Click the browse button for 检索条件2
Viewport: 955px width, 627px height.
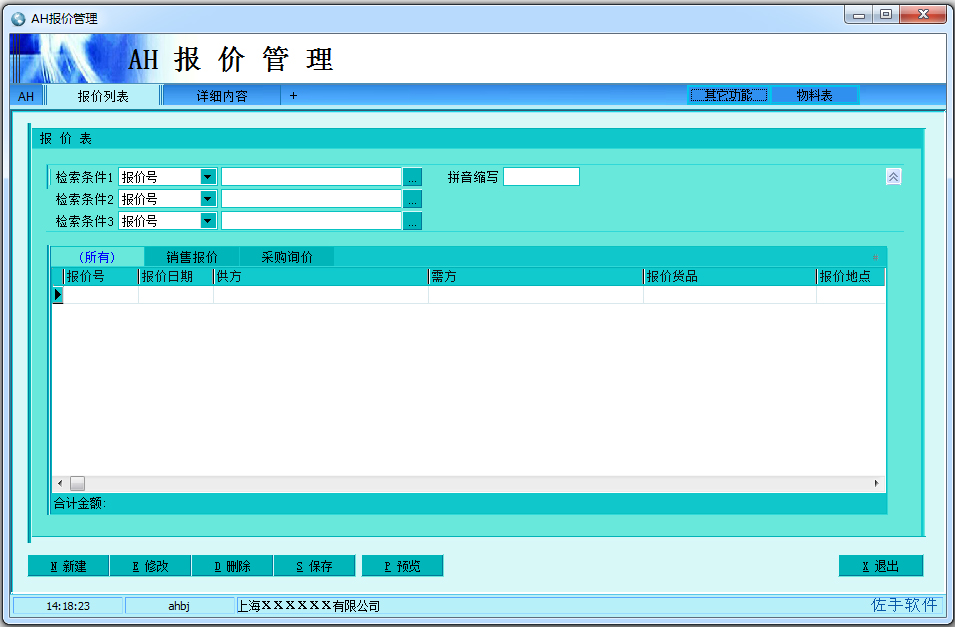412,199
